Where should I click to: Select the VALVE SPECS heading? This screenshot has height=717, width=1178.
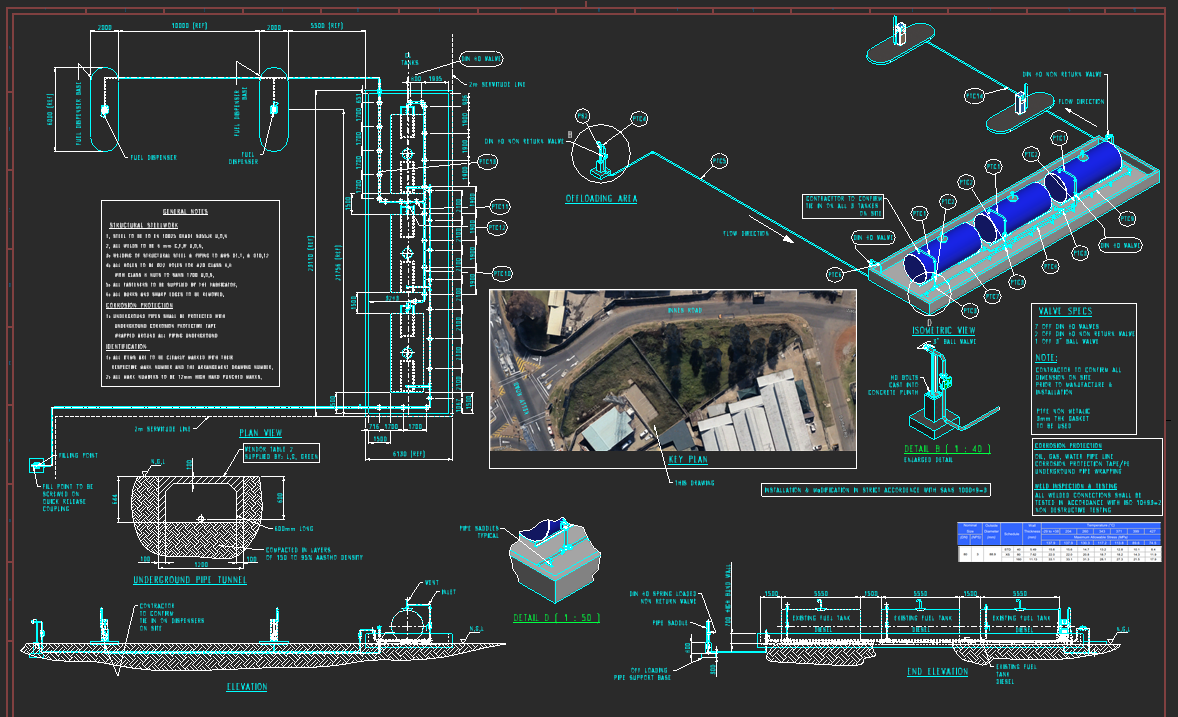point(1066,313)
